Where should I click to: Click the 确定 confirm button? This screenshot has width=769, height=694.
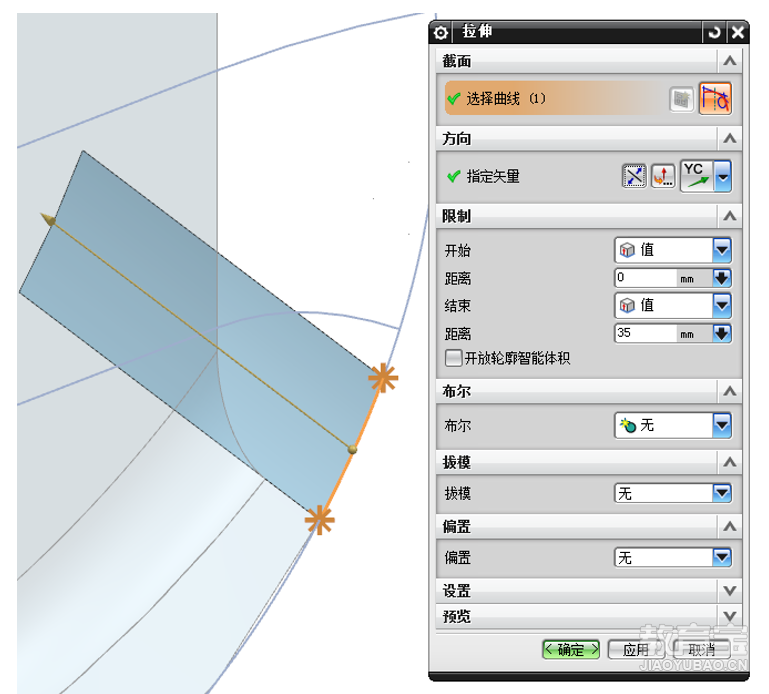(x=571, y=650)
